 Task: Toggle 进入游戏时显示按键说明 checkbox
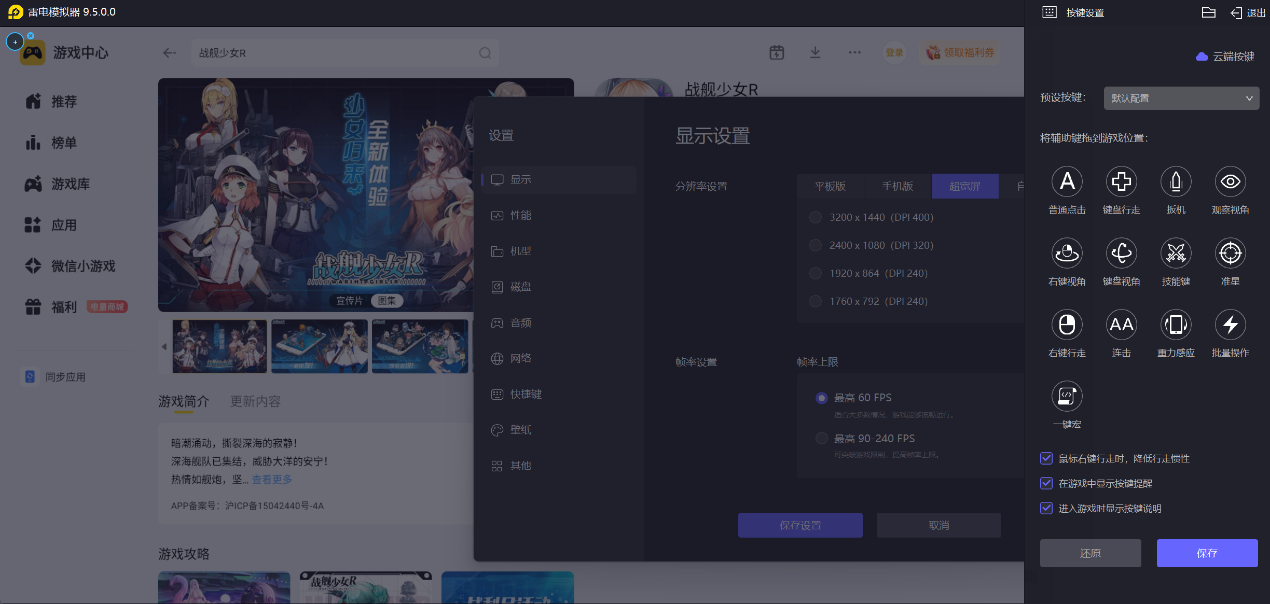pos(1046,508)
